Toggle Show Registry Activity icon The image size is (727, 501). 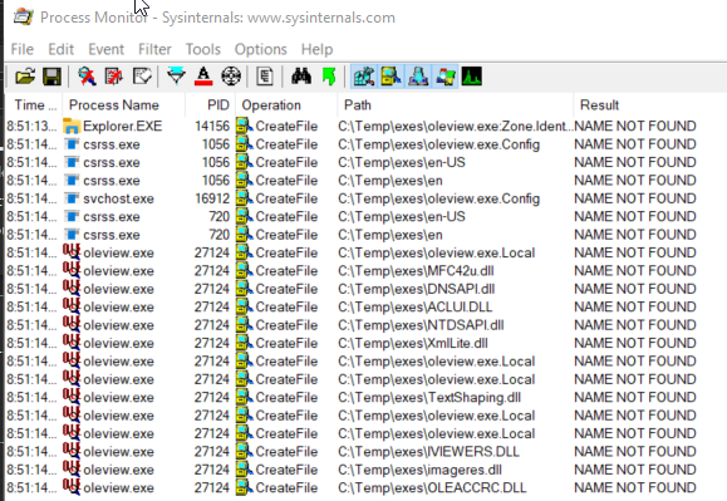[364, 76]
